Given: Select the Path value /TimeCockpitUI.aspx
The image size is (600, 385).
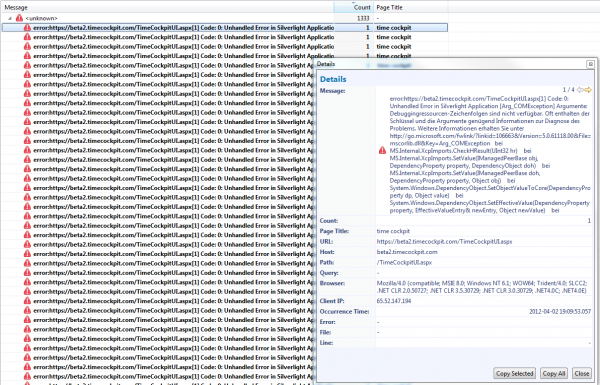Looking at the screenshot, I should (x=404, y=263).
